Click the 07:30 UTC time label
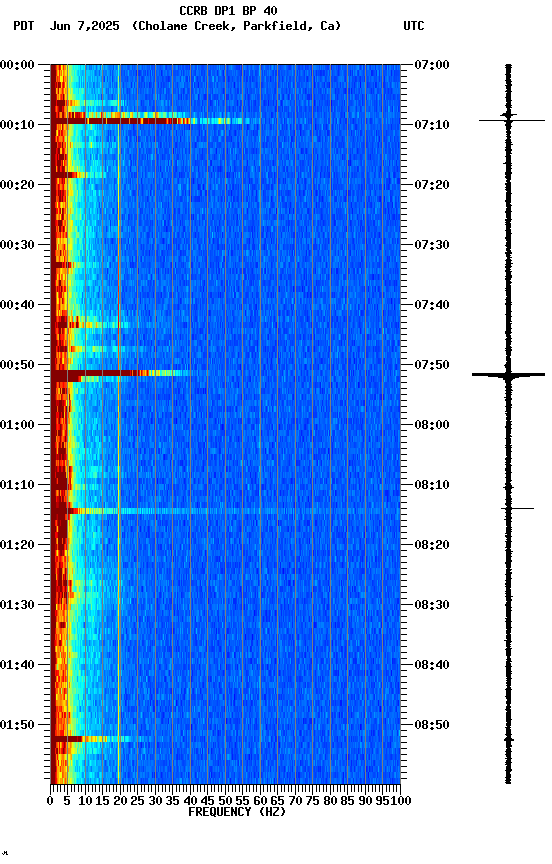 (x=432, y=245)
